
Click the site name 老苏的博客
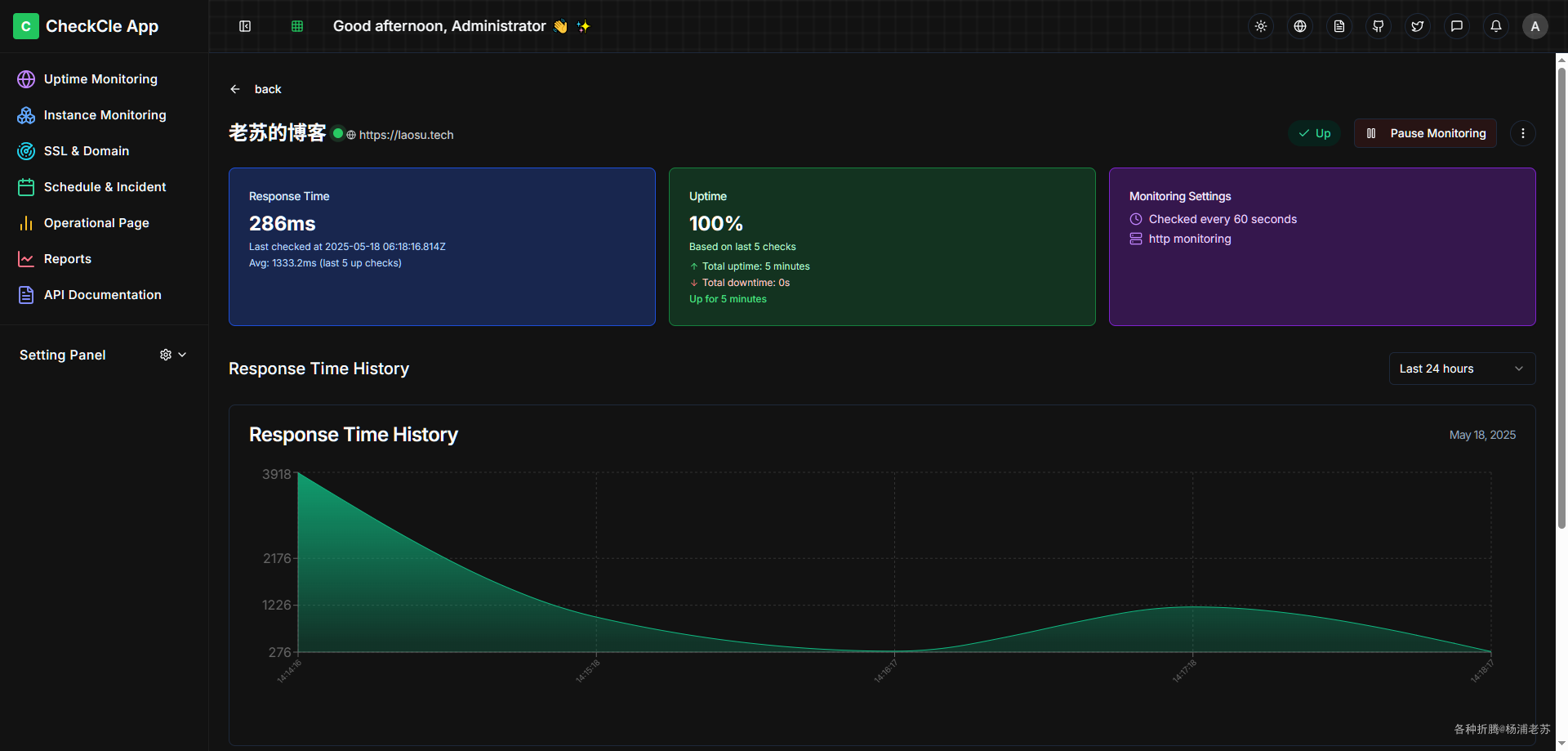pos(278,132)
